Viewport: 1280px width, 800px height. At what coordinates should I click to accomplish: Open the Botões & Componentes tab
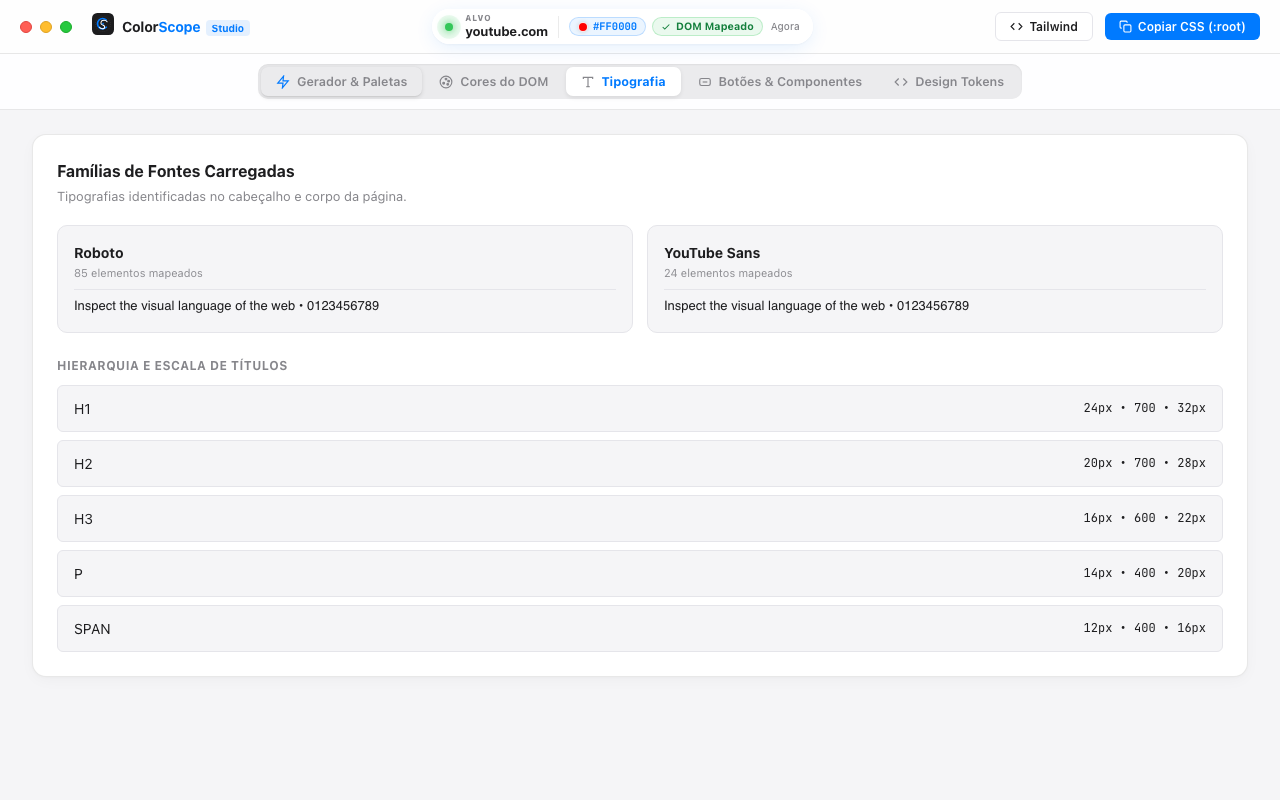pyautogui.click(x=780, y=82)
